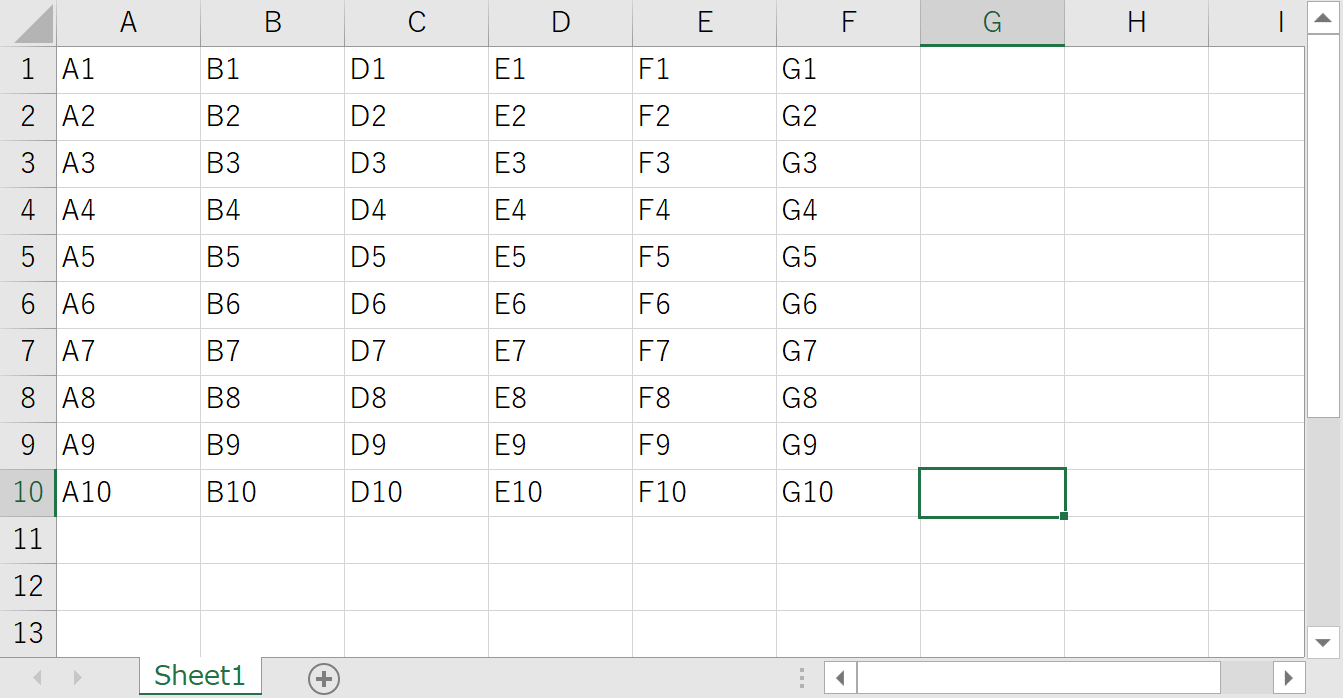This screenshot has height=698, width=1343.
Task: Click cell containing A1
Action: point(128,70)
